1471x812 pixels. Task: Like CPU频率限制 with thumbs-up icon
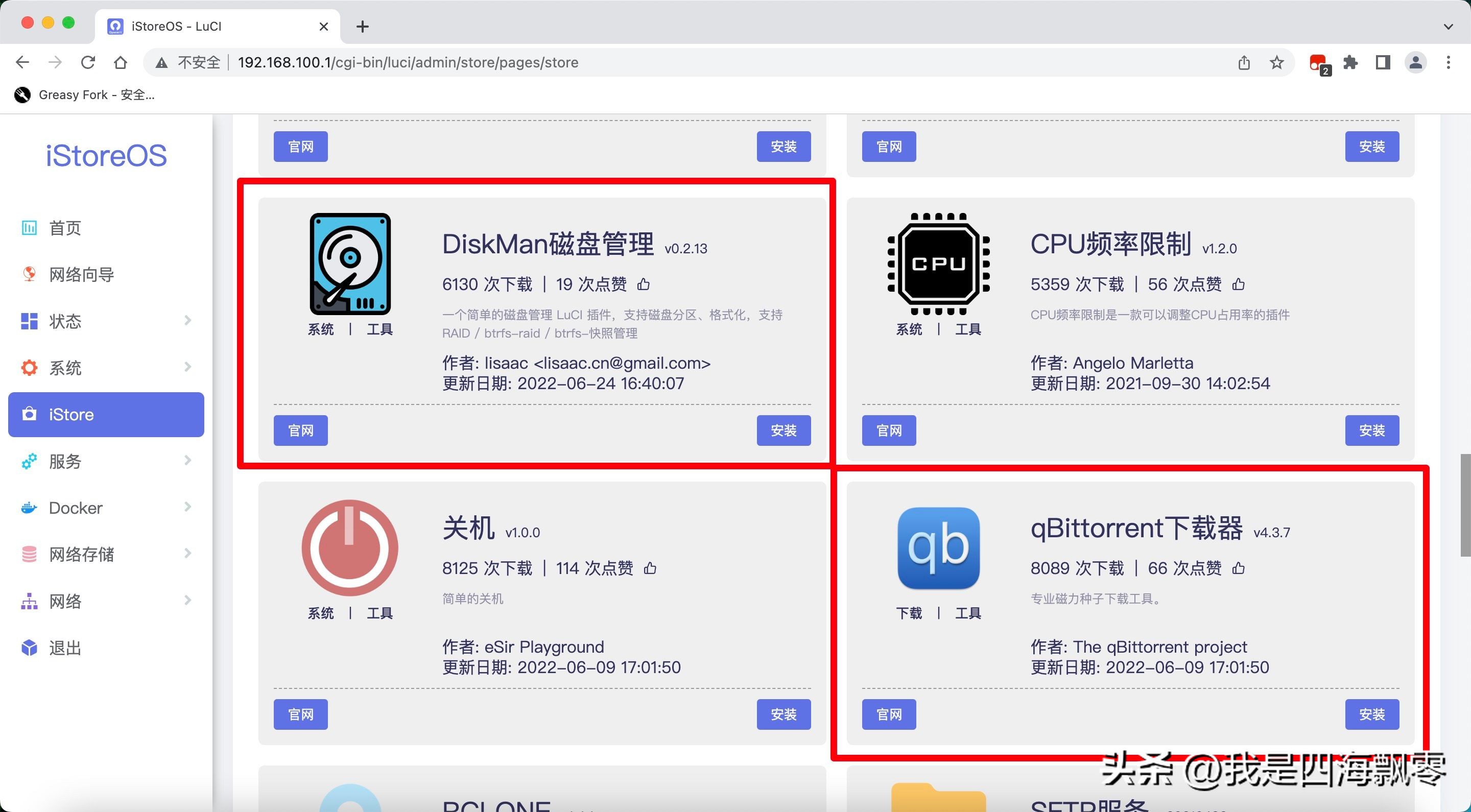[1238, 284]
